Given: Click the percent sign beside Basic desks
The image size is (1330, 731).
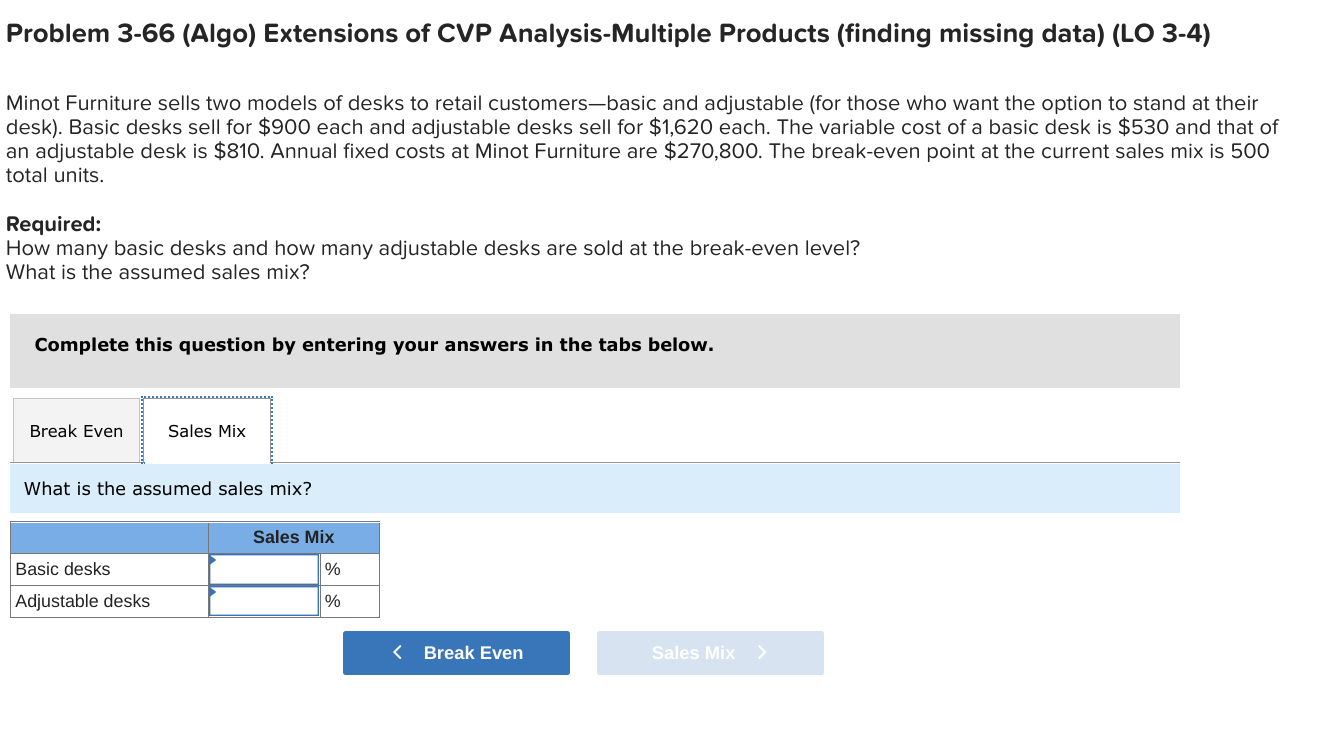Looking at the screenshot, I should pyautogui.click(x=331, y=569).
